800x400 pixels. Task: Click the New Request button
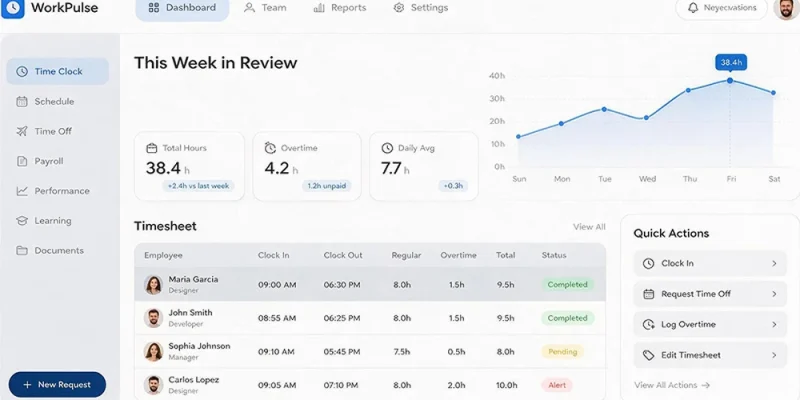[57, 385]
